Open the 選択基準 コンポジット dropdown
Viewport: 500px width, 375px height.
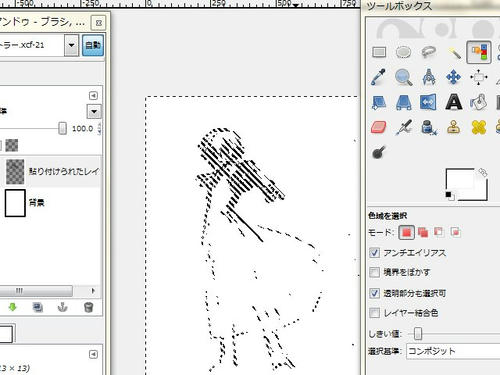click(453, 351)
